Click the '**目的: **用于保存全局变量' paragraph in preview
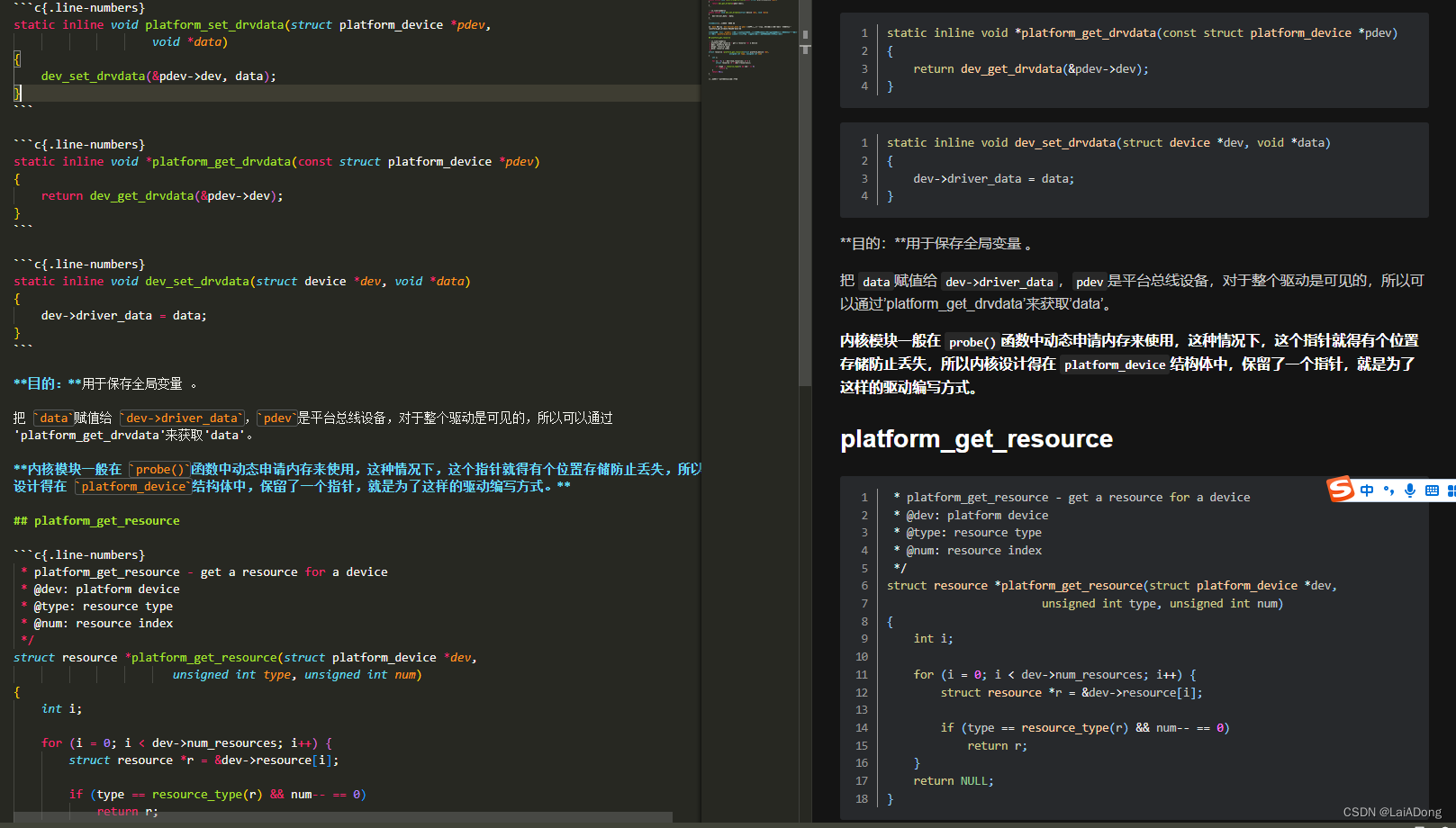Screen dimensions: 1456x828 click(936, 244)
